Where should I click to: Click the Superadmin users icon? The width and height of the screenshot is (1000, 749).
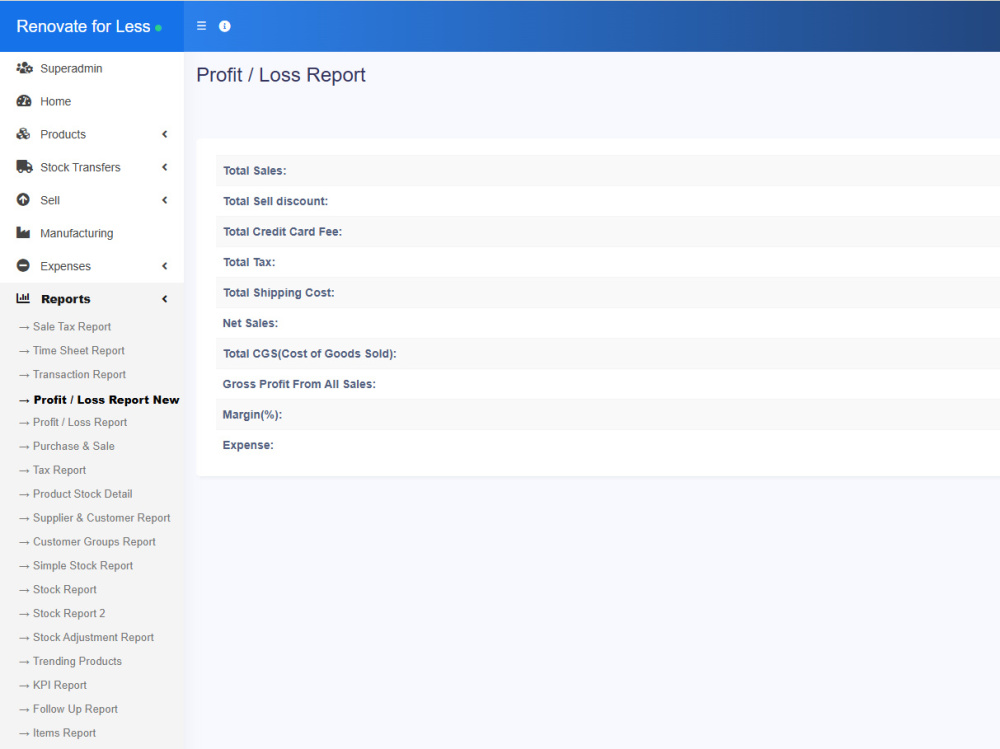pyautogui.click(x=24, y=68)
